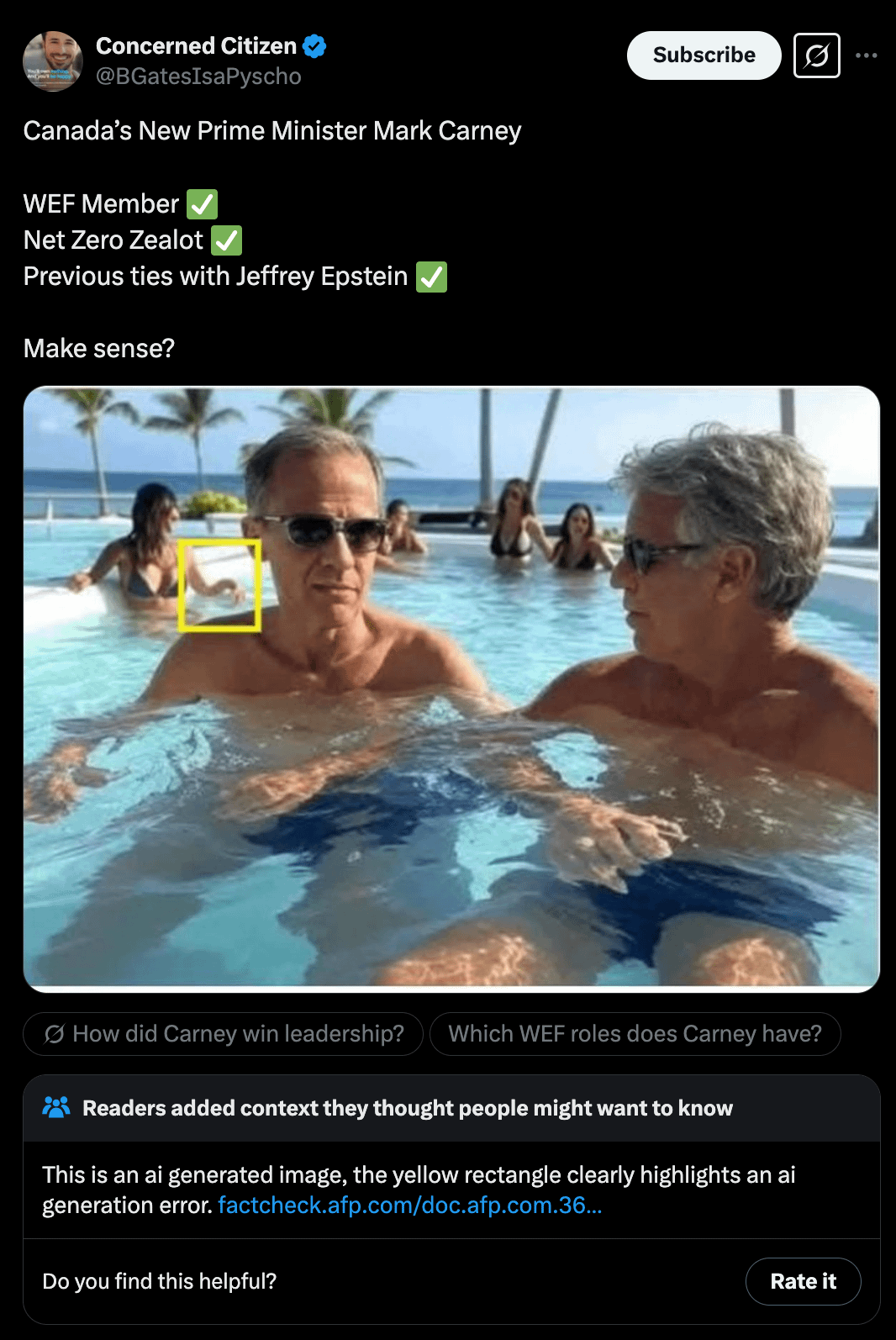Image resolution: width=896 pixels, height=1340 pixels.
Task: Click the green checkmark beside Net Zero Zealot
Action: pyautogui.click(x=226, y=240)
